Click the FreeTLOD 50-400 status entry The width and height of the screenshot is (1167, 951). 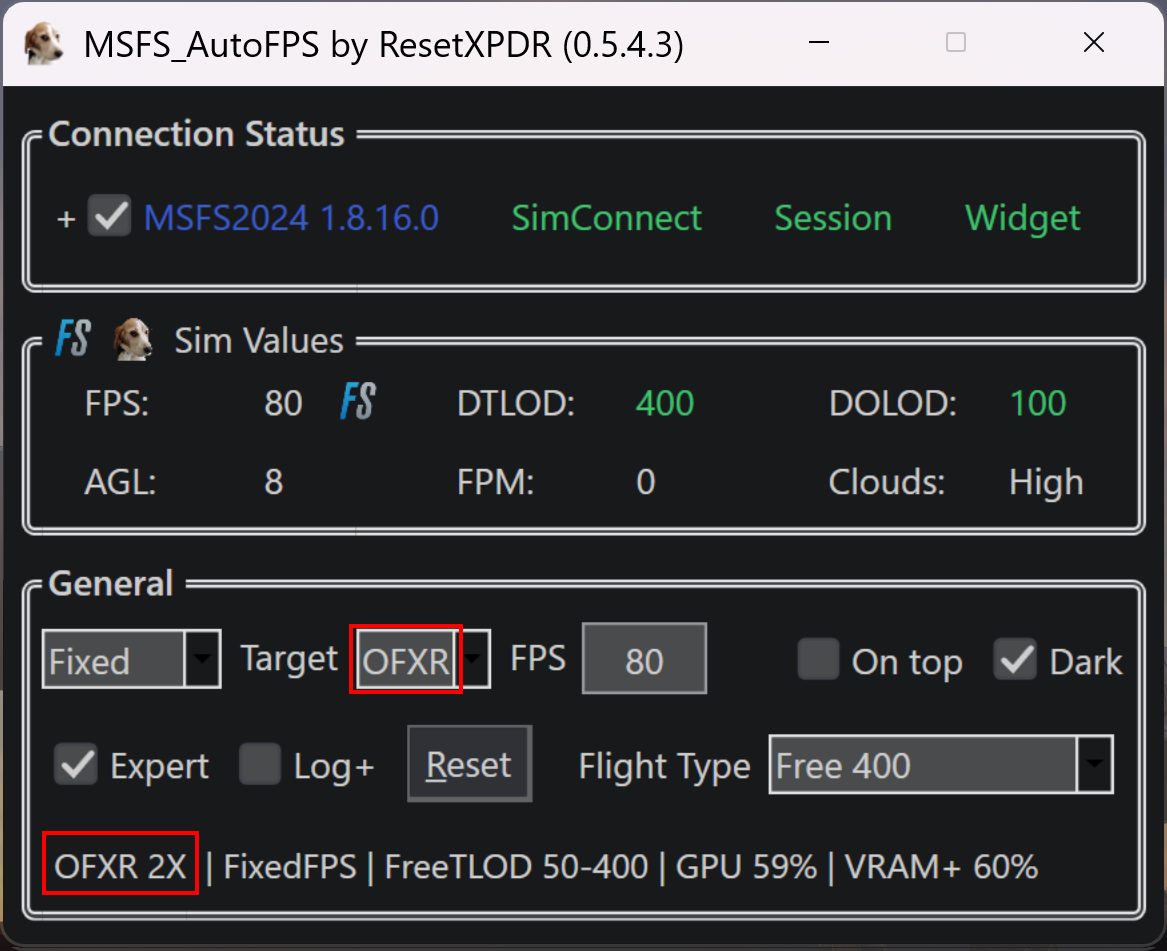[516, 866]
